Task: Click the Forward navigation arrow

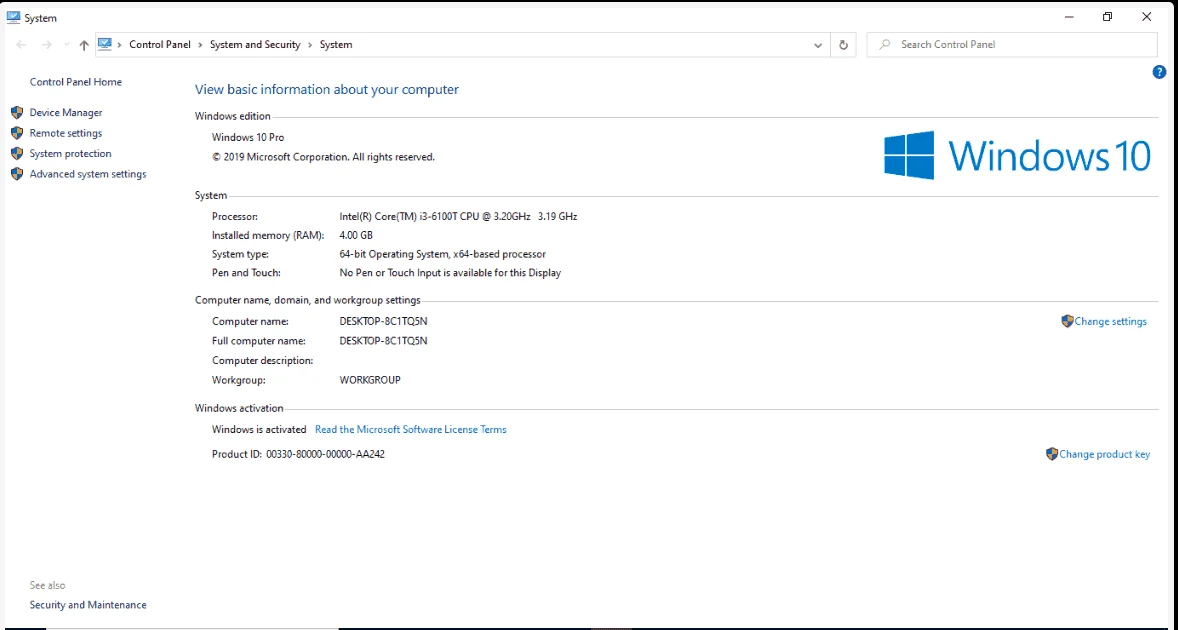Action: tap(47, 45)
